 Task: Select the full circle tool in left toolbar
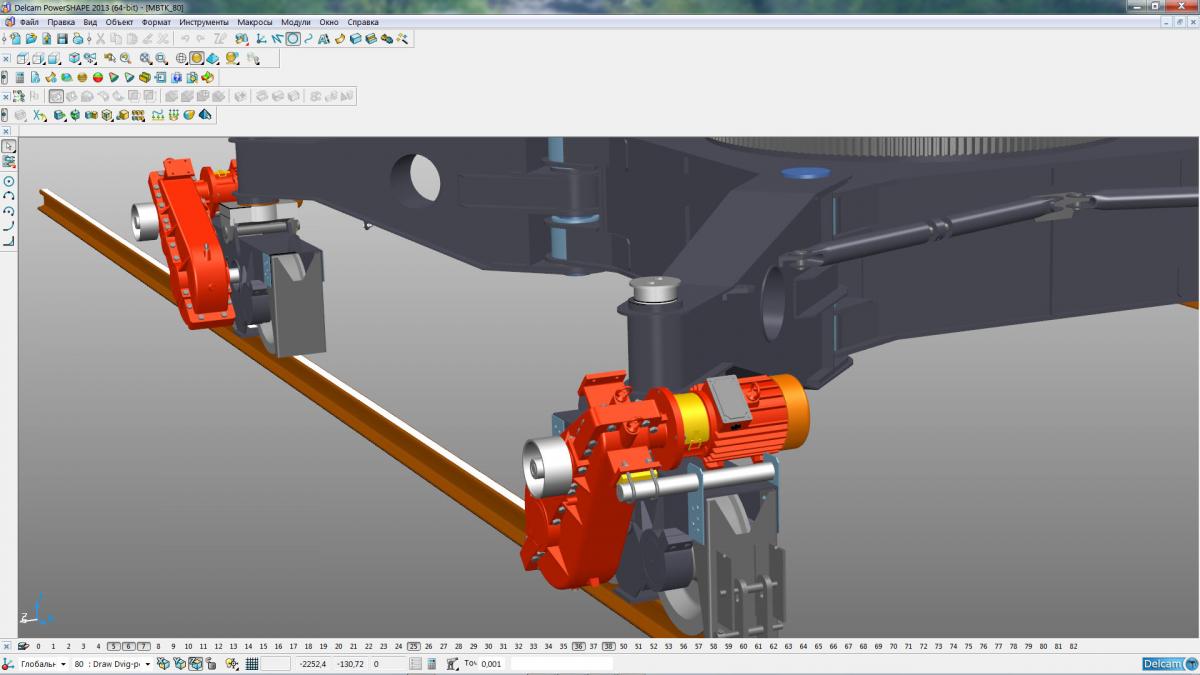(x=9, y=181)
